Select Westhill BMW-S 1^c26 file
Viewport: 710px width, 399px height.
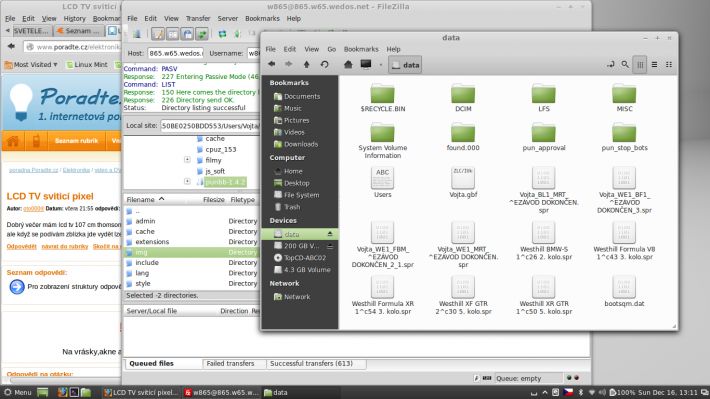pos(543,240)
